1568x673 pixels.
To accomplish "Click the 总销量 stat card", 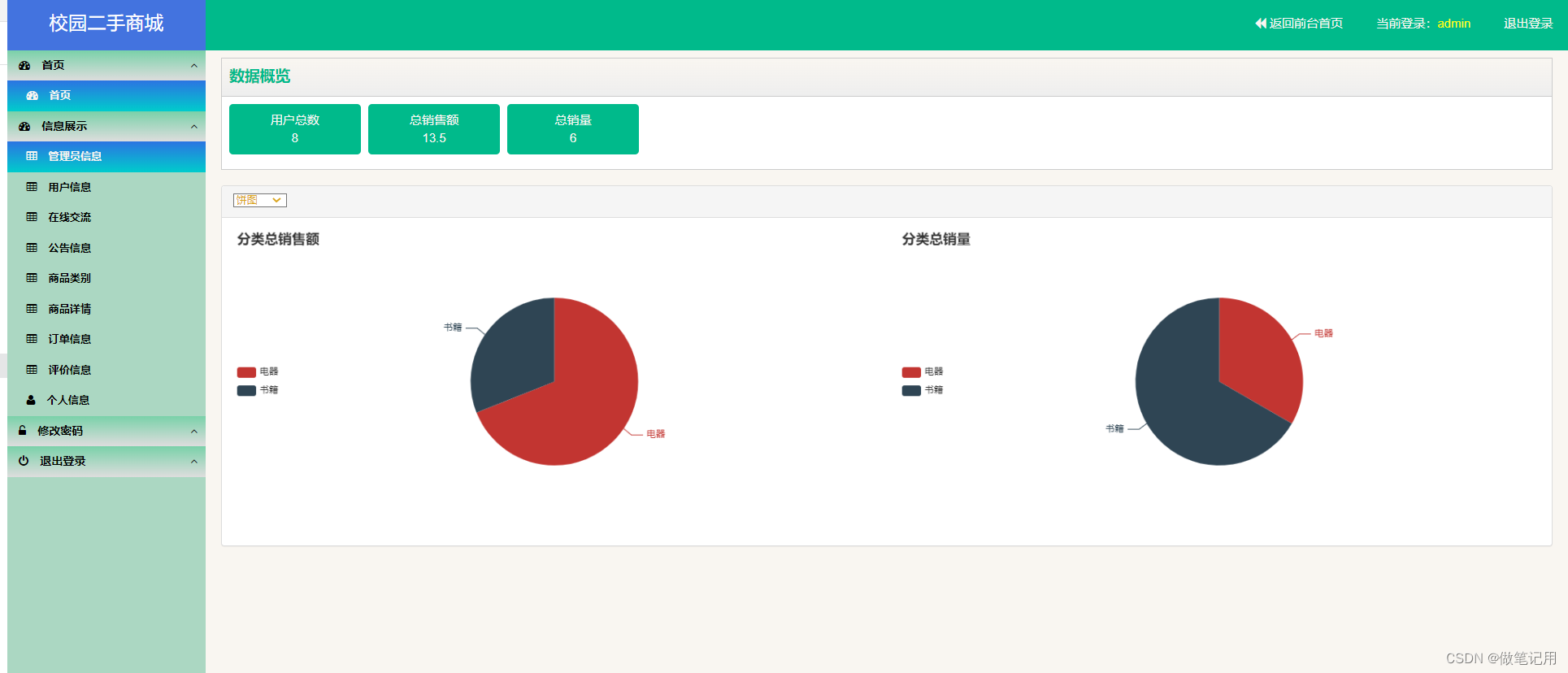I will click(573, 128).
